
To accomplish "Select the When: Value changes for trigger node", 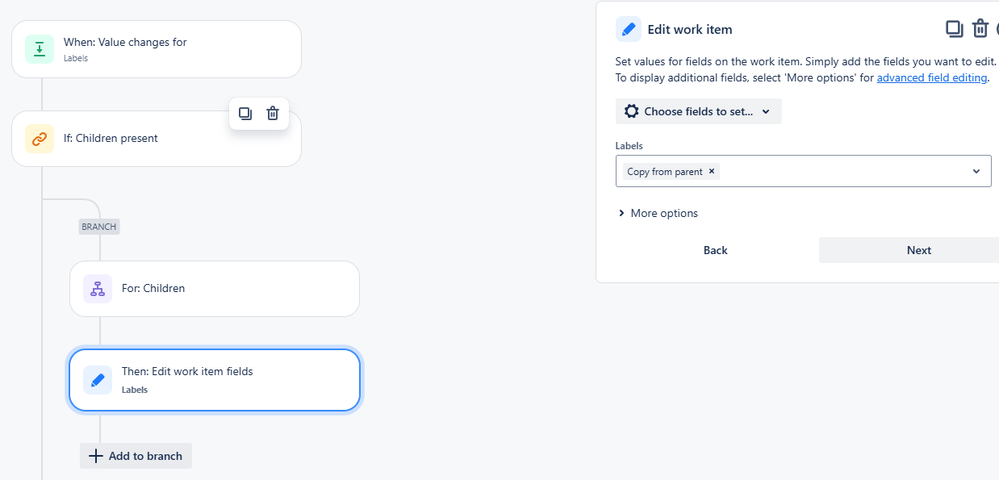I will 156,49.
